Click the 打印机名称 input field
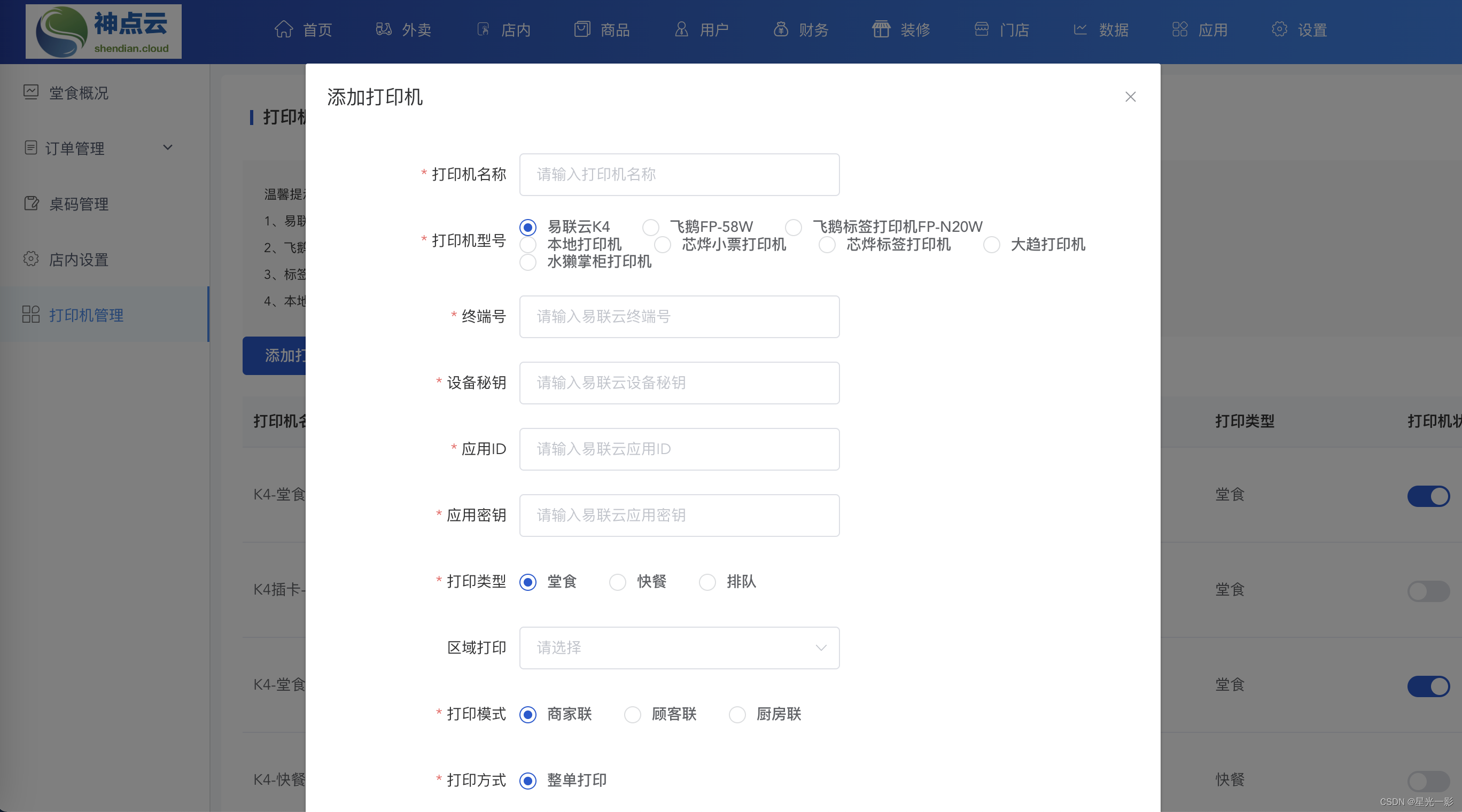The width and height of the screenshot is (1462, 812). point(679,175)
